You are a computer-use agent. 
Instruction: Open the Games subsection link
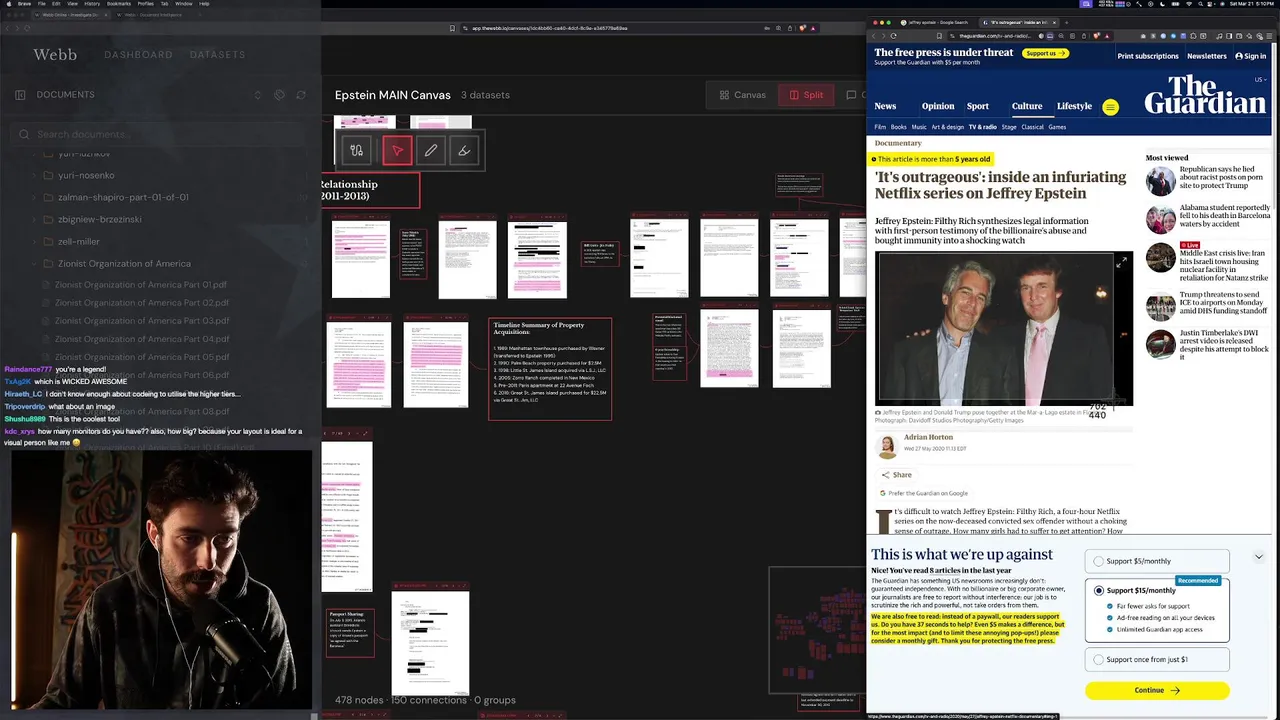[x=1057, y=127]
